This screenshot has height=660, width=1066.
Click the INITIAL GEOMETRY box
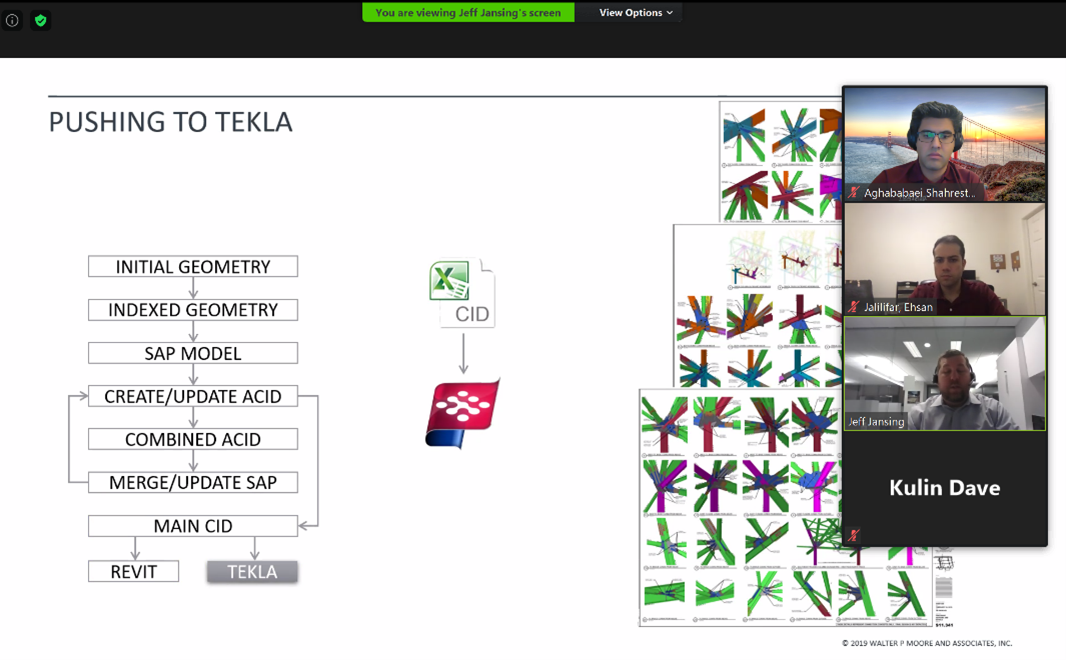(x=193, y=266)
